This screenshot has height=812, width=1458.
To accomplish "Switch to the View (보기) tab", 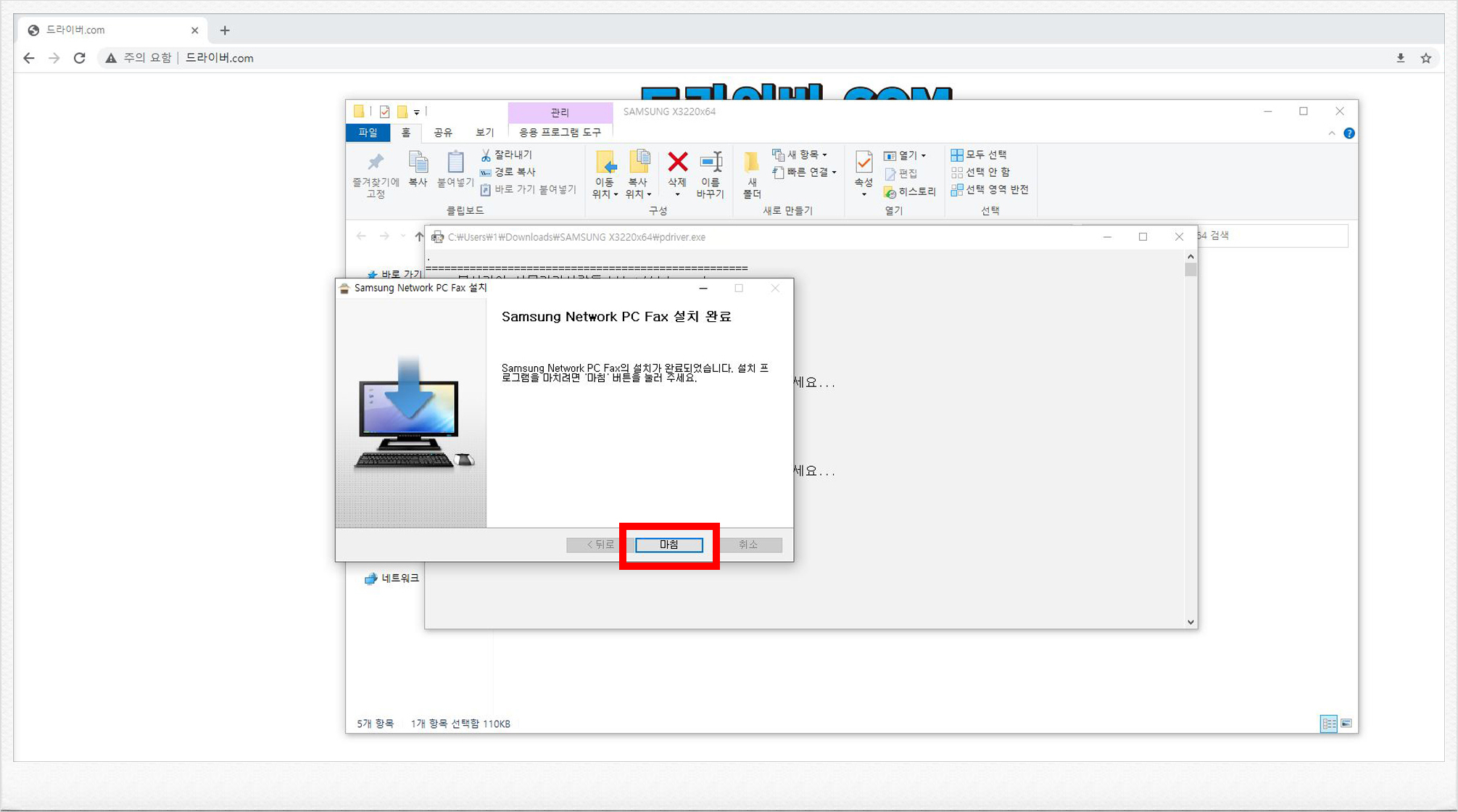I will pos(484,133).
